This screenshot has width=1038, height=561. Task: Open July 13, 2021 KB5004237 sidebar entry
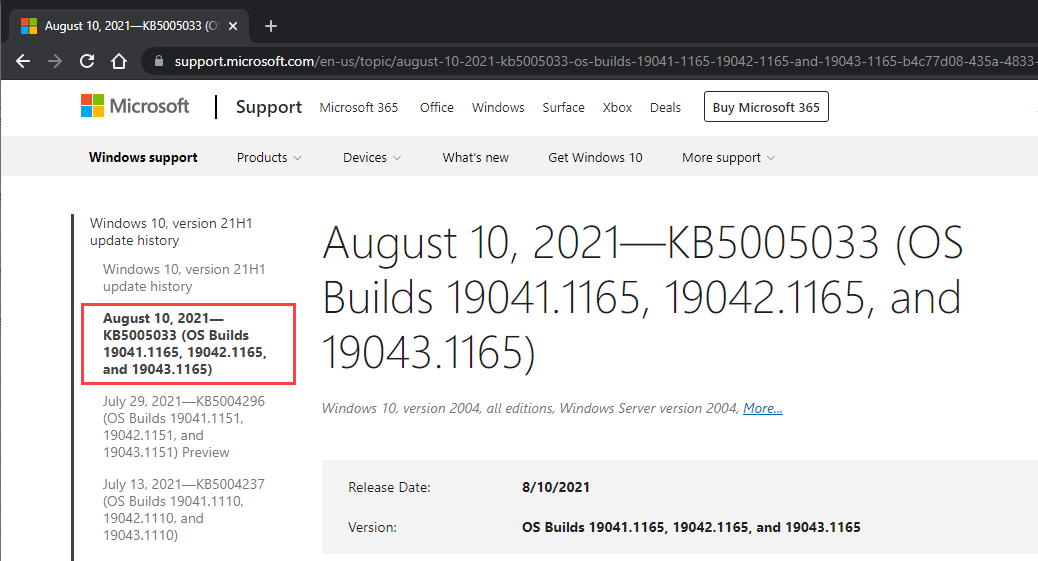coord(183,509)
